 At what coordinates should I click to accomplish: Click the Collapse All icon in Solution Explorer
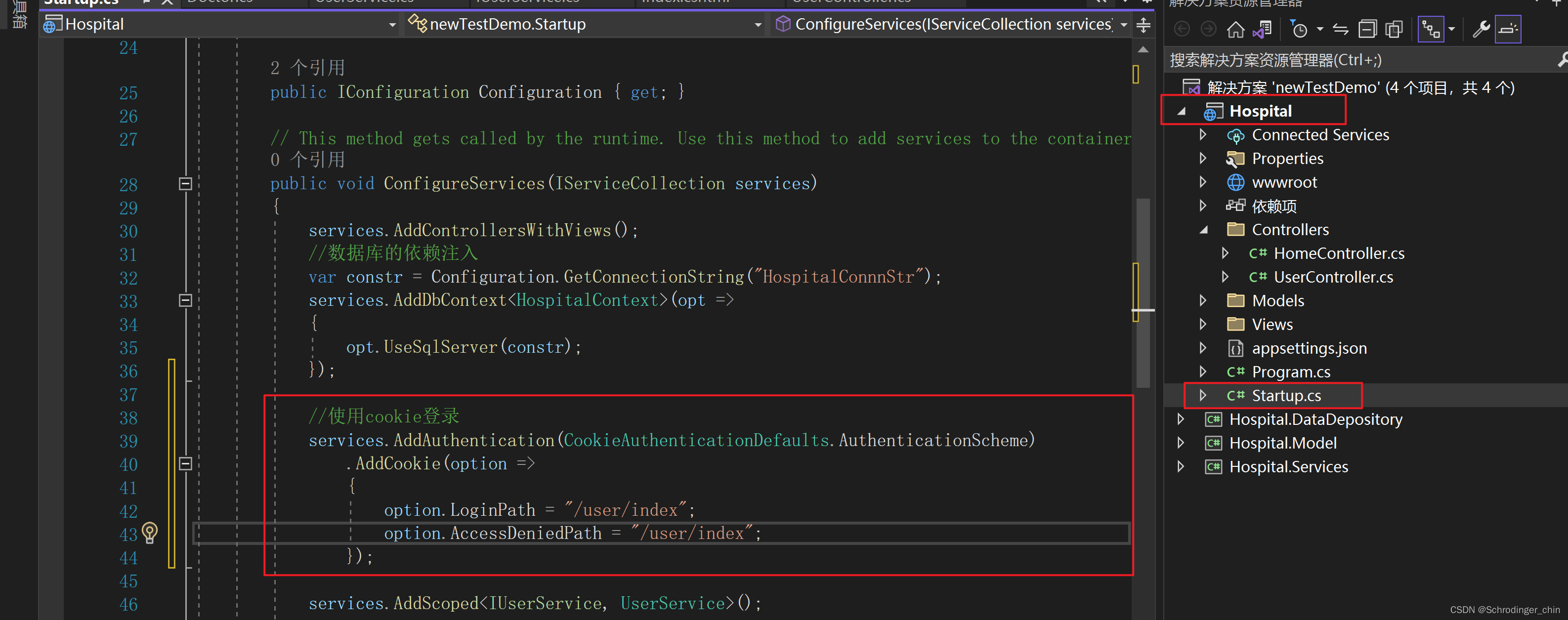(x=1368, y=29)
